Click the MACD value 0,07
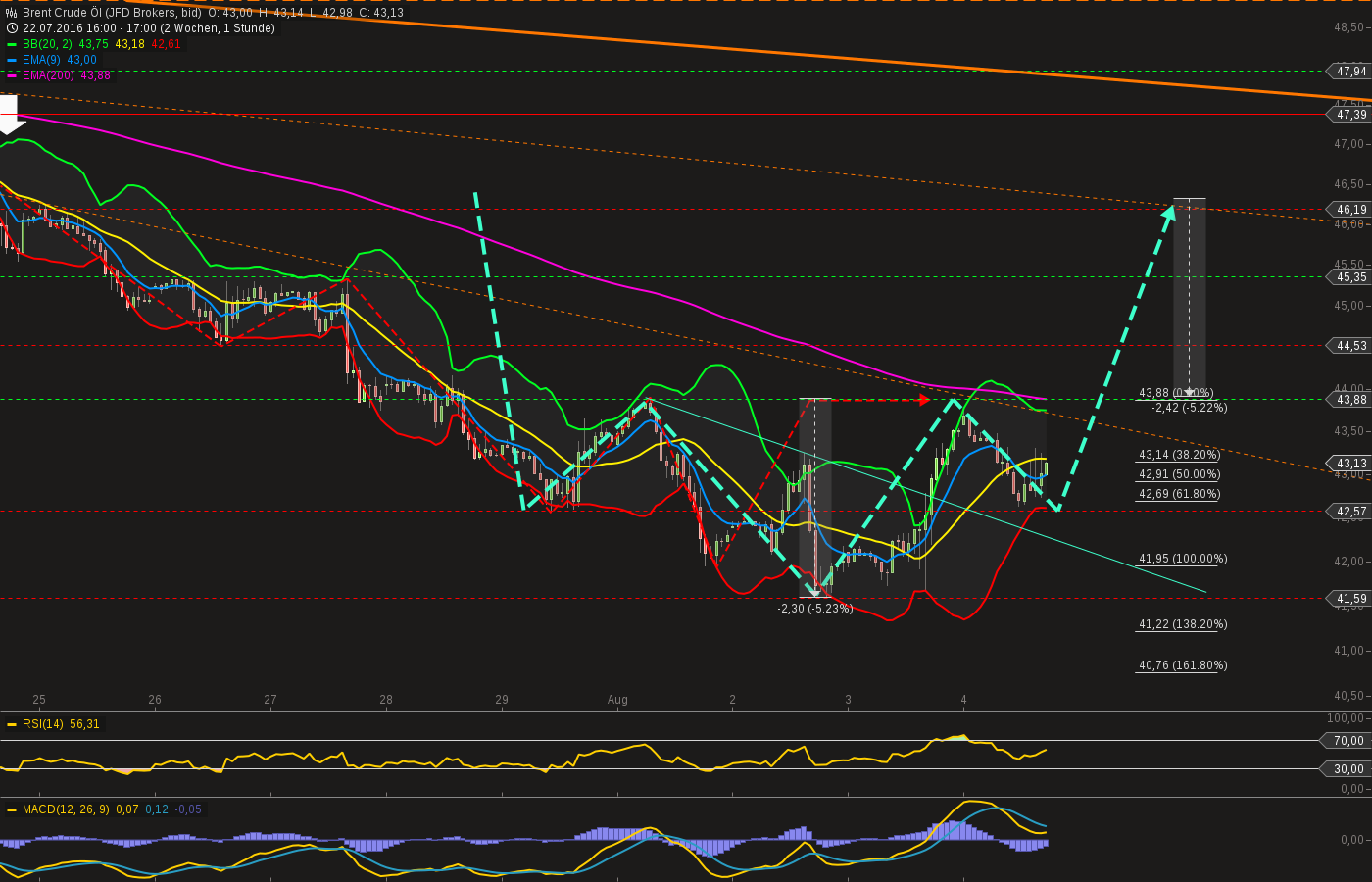1372x882 pixels. click(127, 809)
